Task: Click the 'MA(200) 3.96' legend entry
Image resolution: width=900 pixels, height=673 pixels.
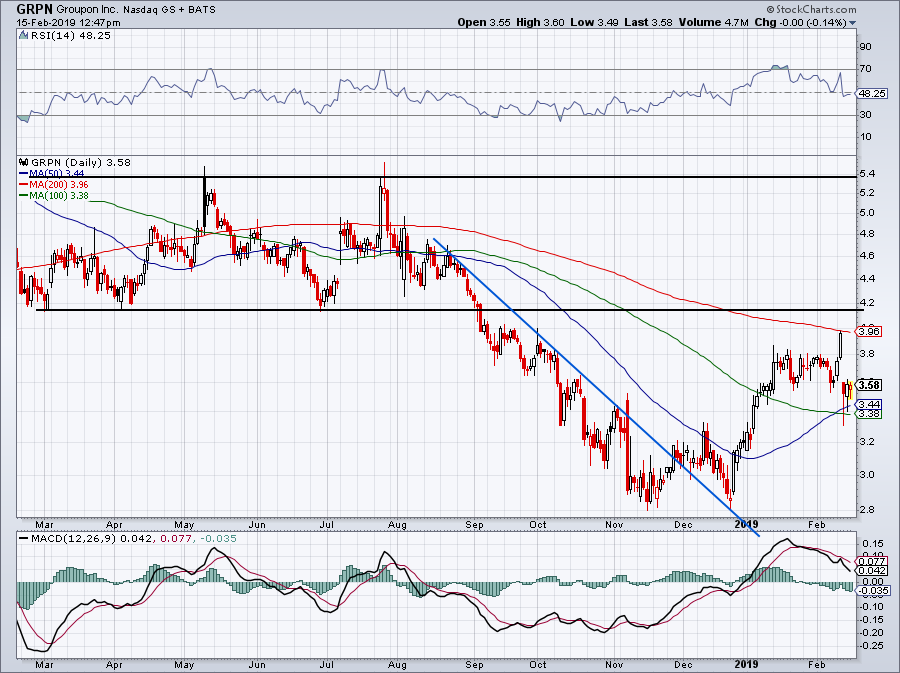Action: click(x=54, y=184)
